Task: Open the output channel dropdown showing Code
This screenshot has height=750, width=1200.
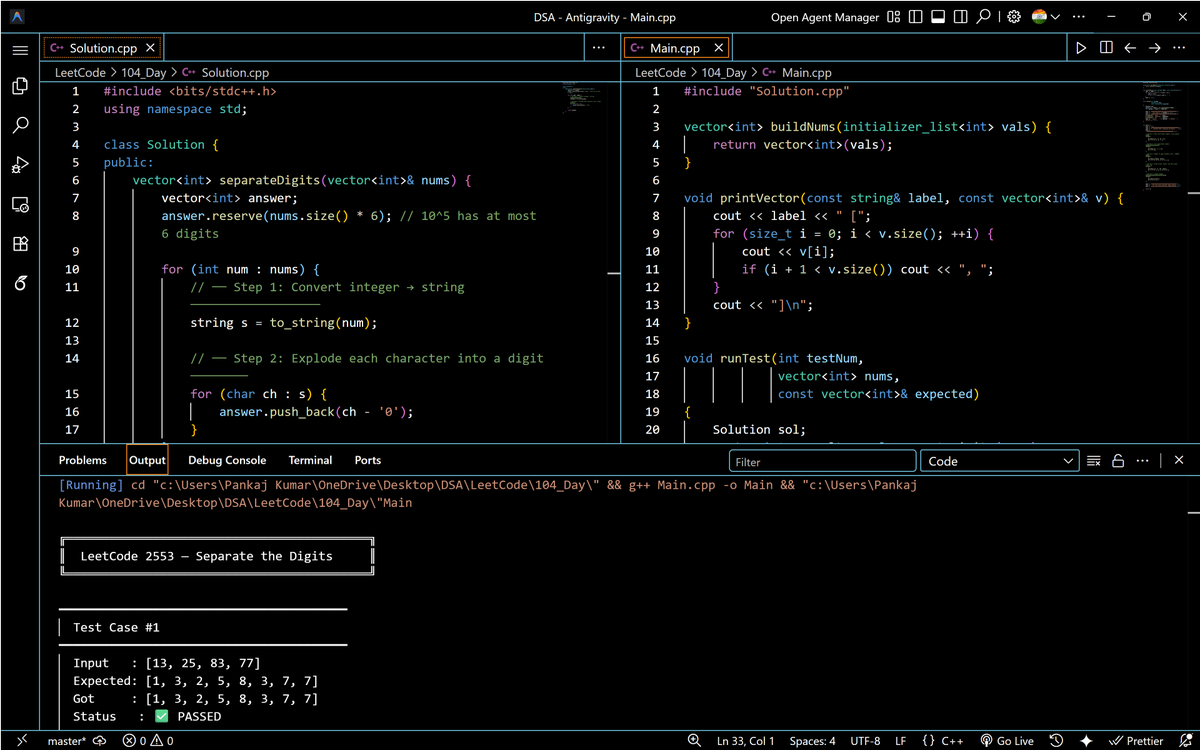Action: click(999, 461)
